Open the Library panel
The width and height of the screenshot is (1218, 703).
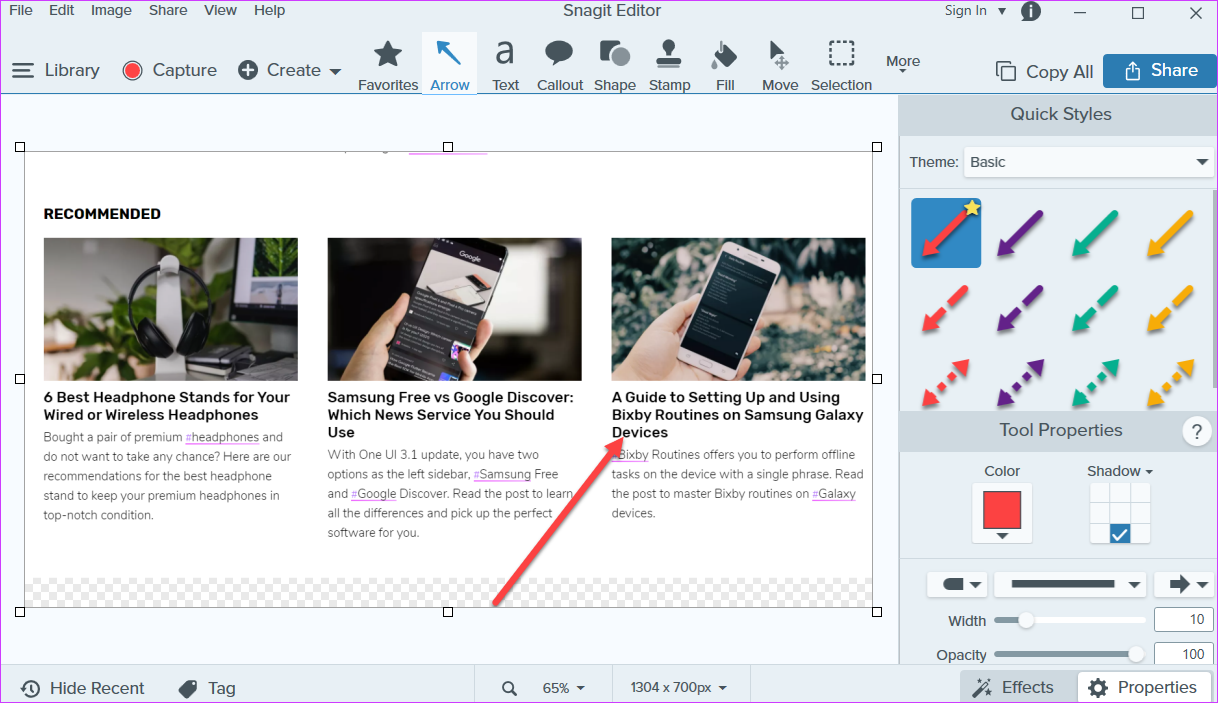coord(56,70)
